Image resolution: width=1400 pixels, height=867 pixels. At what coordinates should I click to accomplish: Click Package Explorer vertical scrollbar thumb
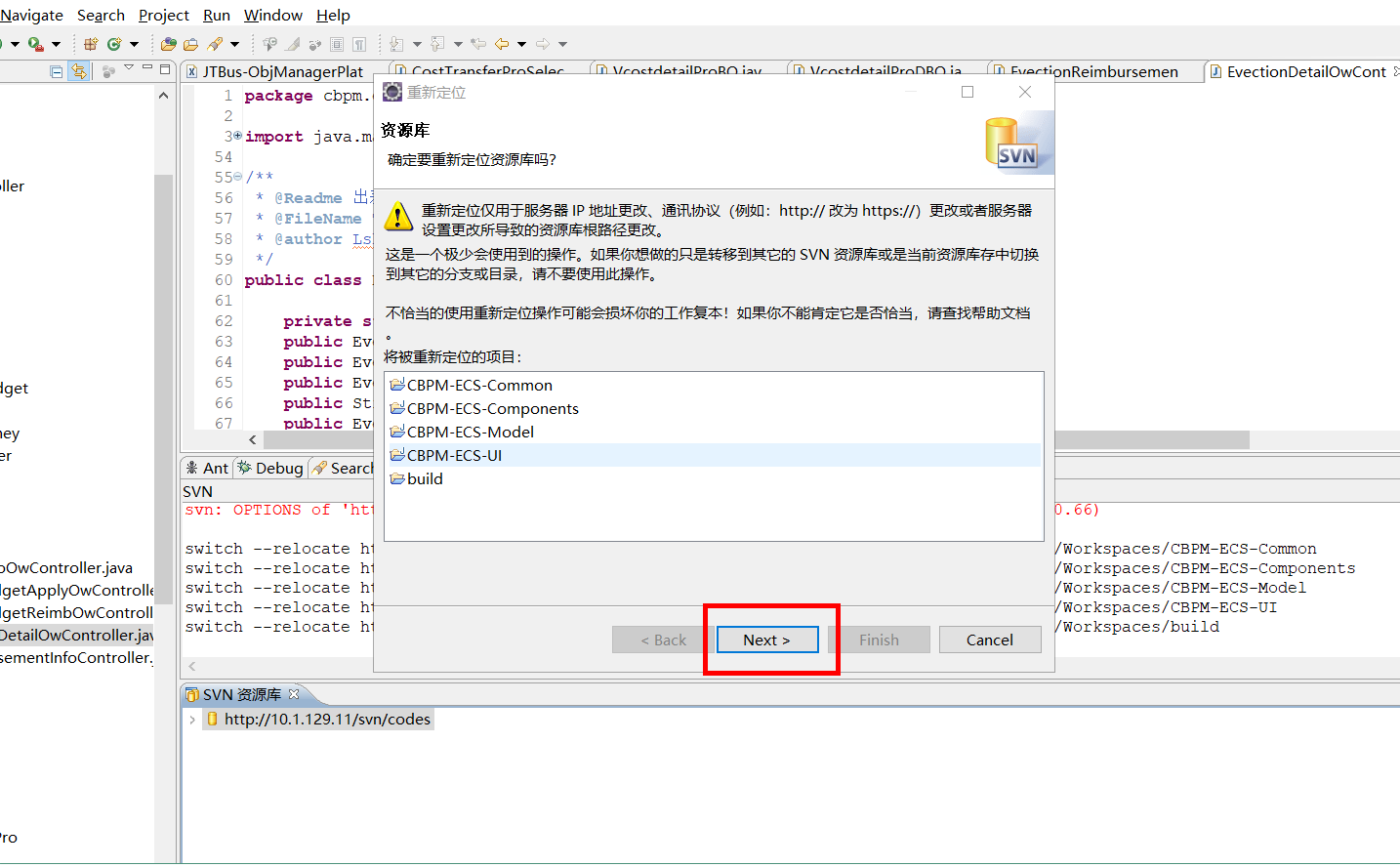[163, 389]
